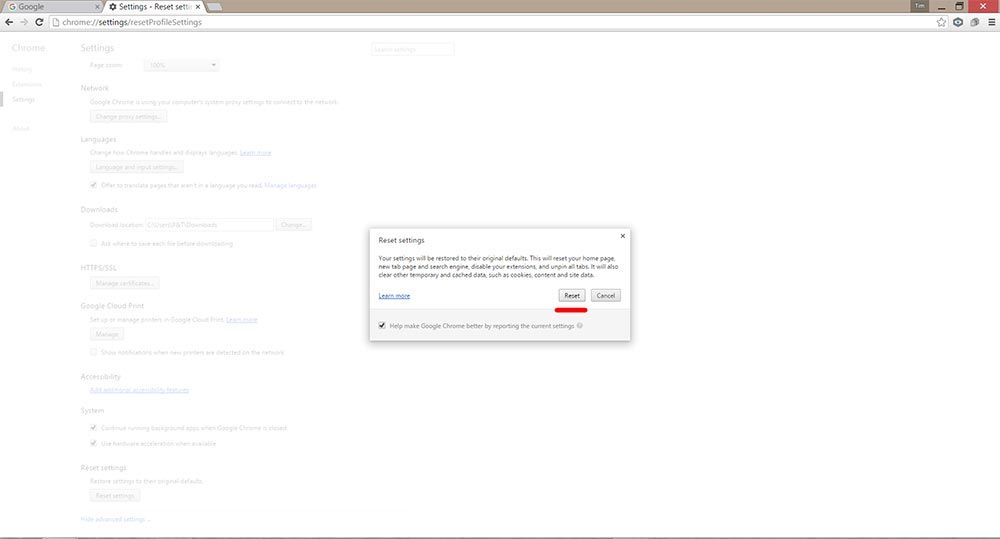Click Change proxy settings button
Viewport: 1000px width, 539px height.
(128, 117)
